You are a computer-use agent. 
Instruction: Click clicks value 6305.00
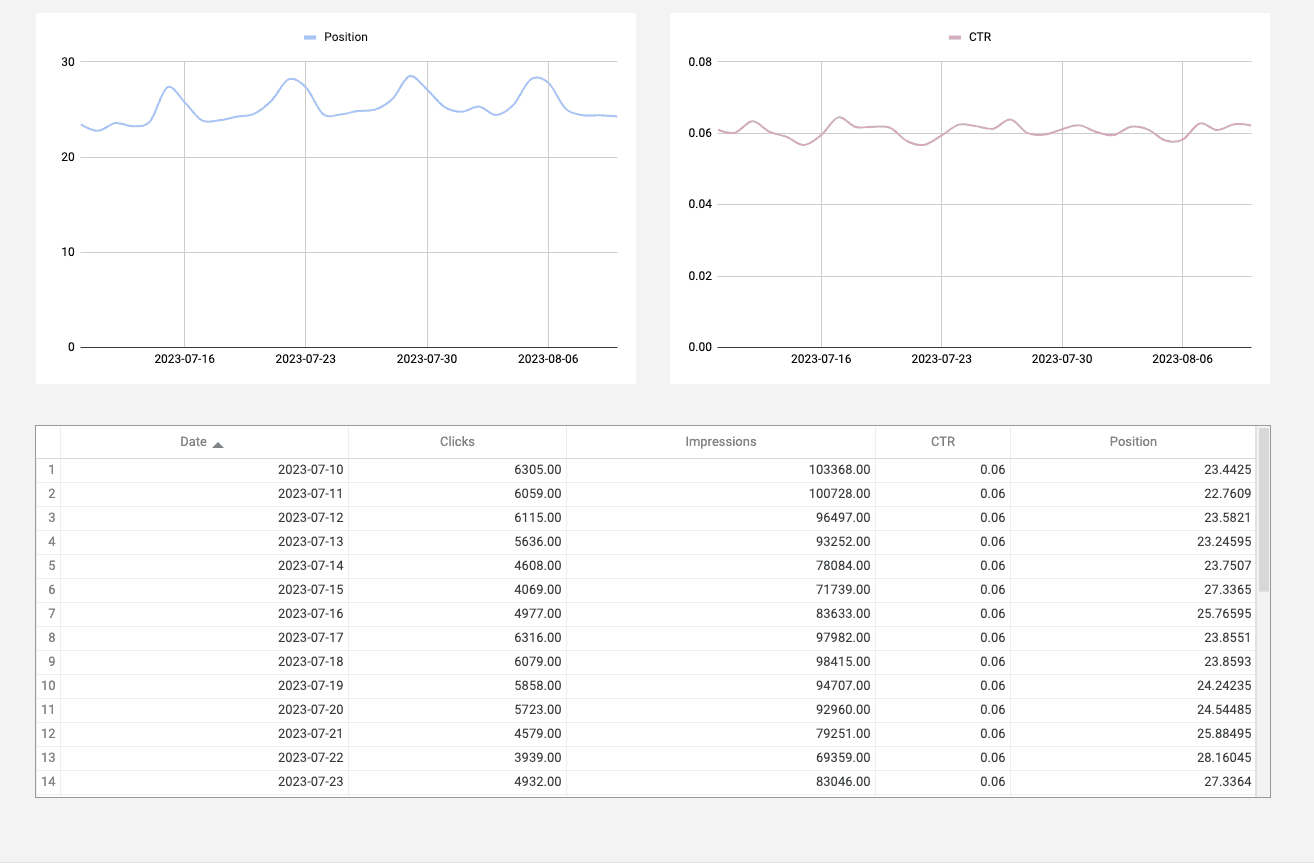(539, 469)
